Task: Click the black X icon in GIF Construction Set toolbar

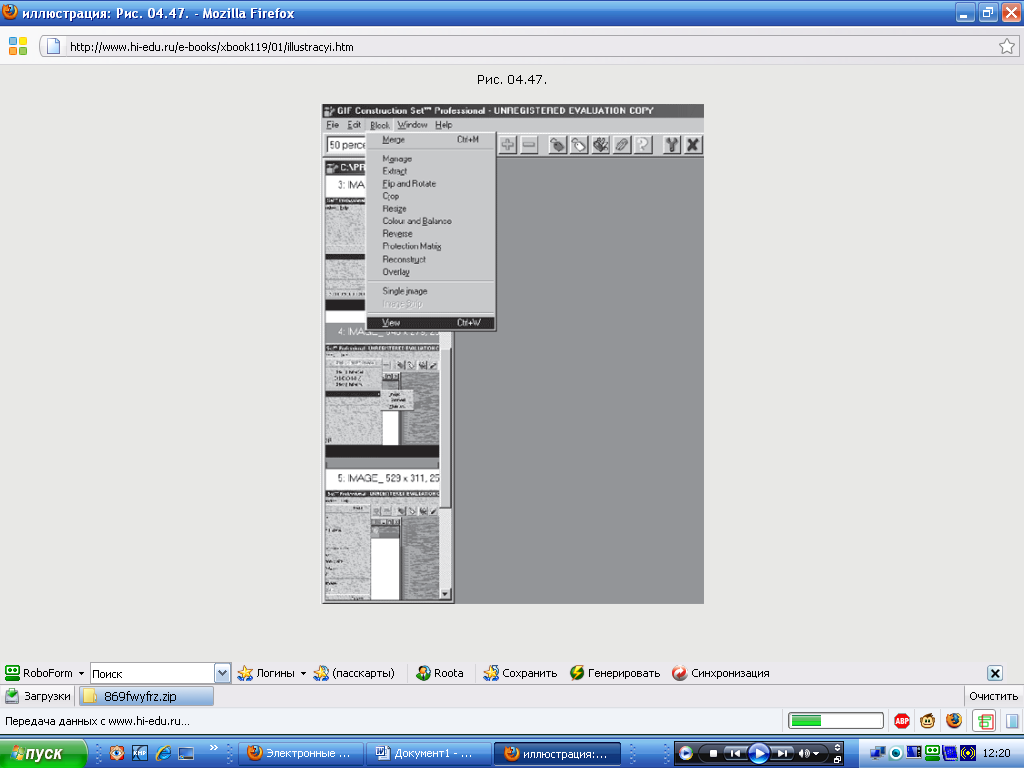Action: pyautogui.click(x=693, y=144)
